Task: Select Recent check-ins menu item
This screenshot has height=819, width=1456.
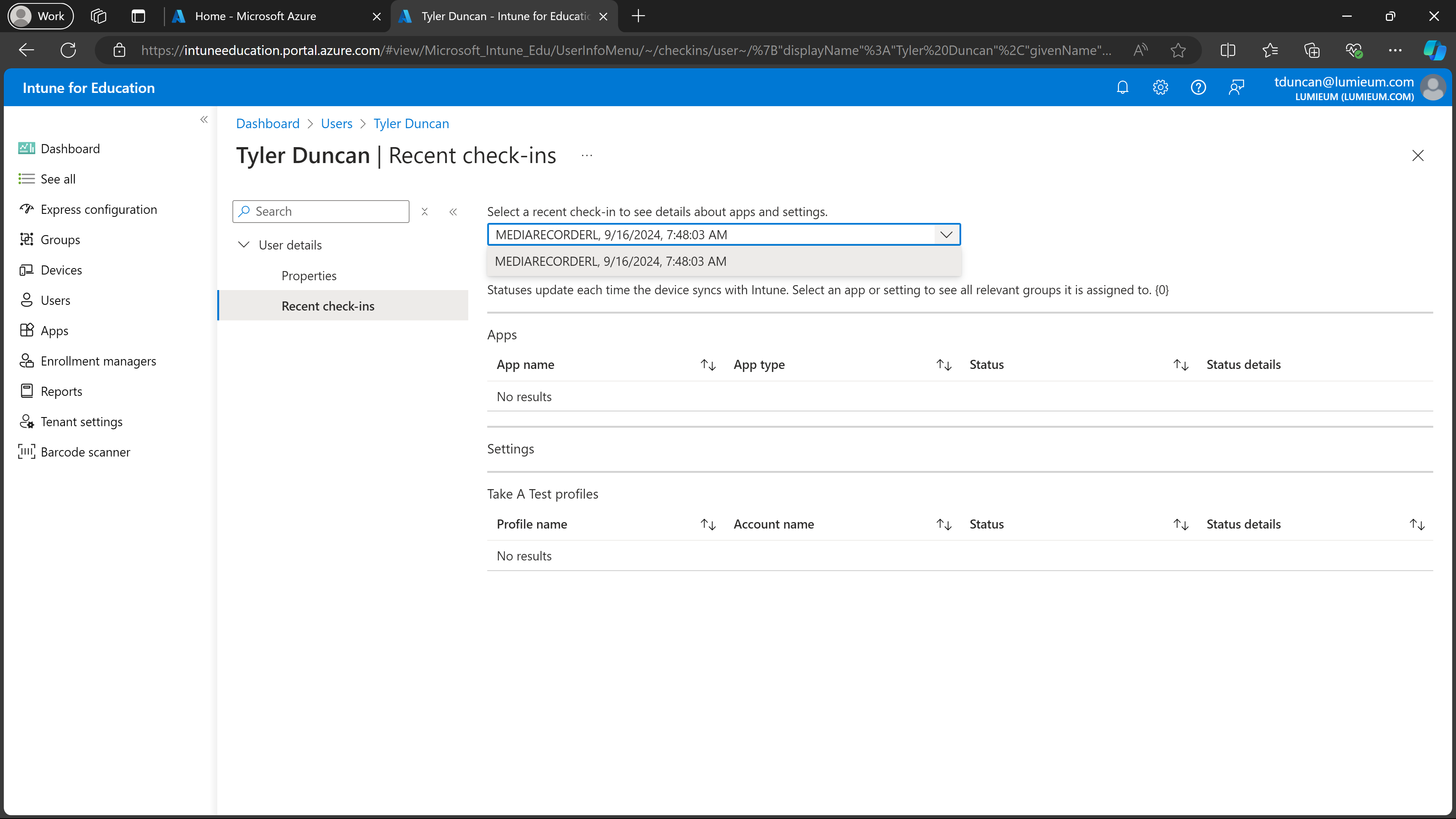Action: tap(343, 306)
